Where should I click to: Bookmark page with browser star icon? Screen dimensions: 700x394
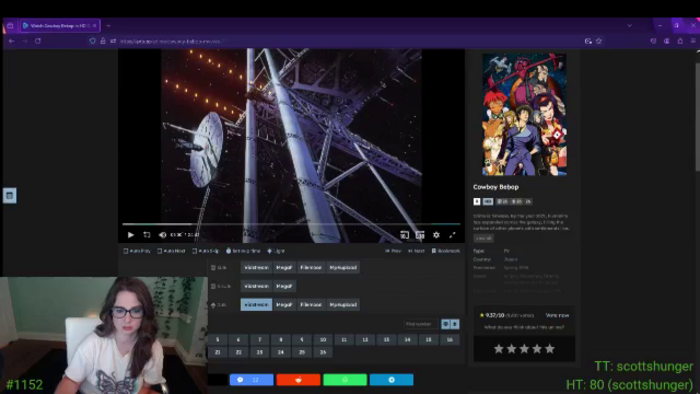[x=599, y=41]
